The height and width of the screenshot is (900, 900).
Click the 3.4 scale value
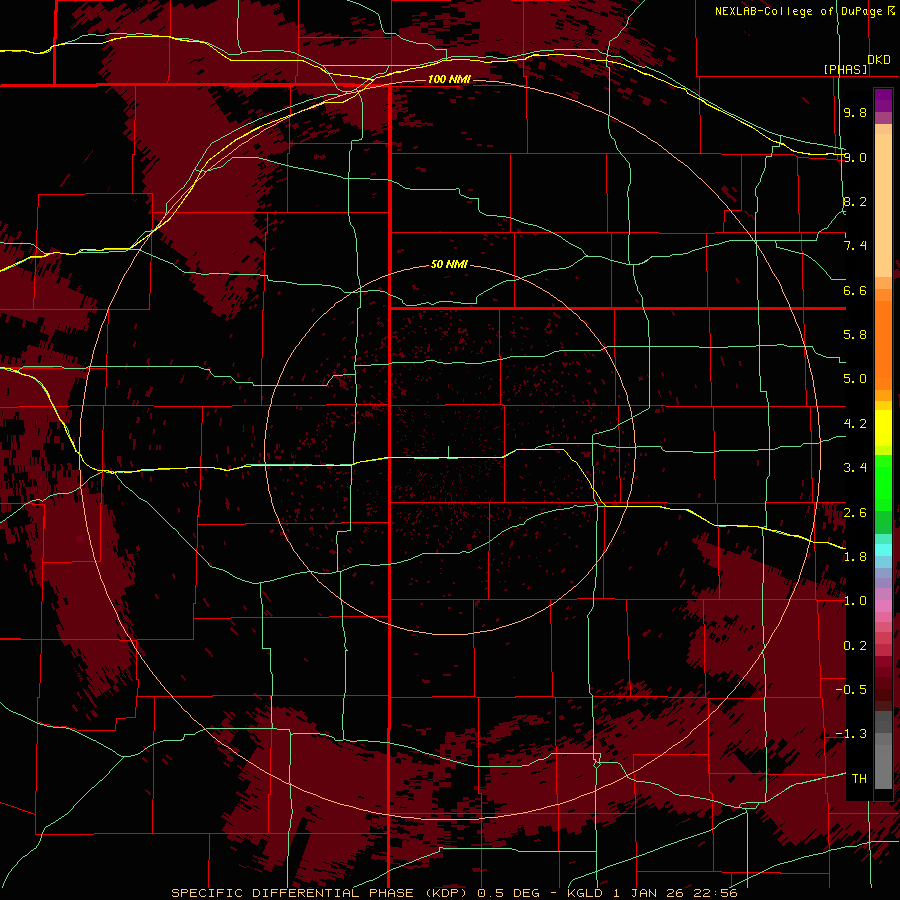click(855, 468)
